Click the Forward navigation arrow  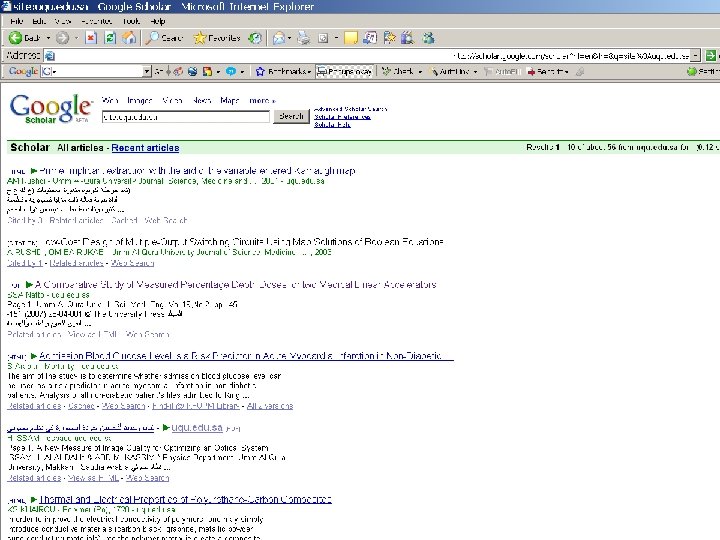click(62, 38)
